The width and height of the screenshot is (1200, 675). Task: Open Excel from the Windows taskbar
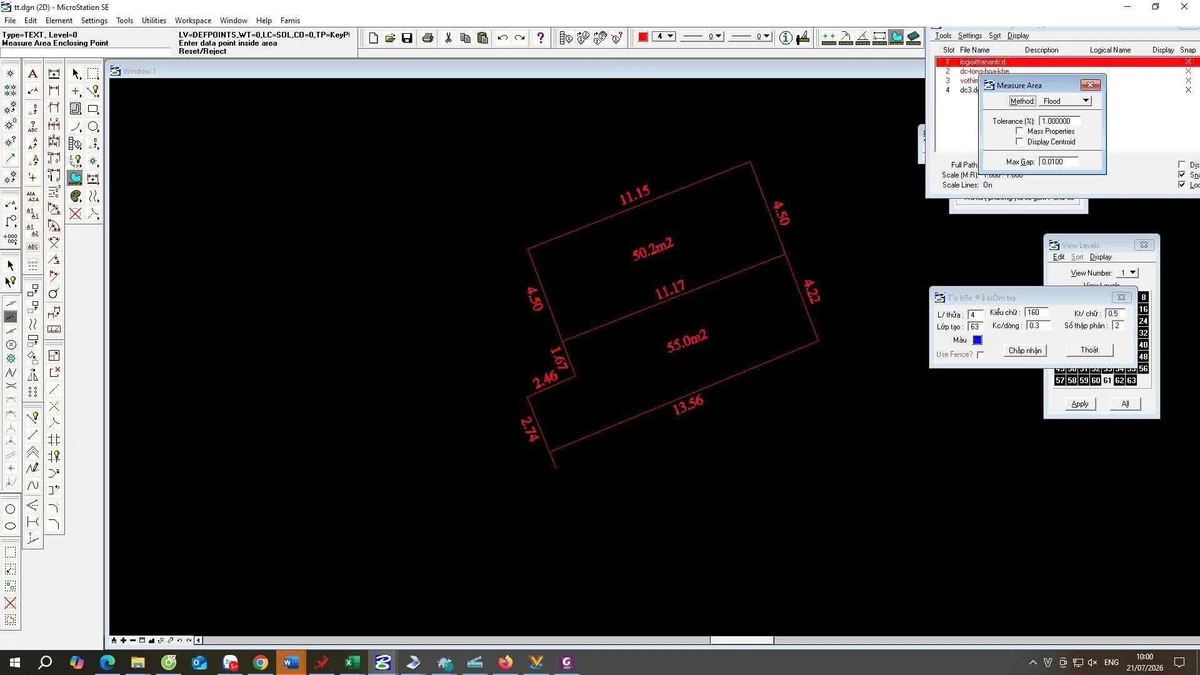click(x=352, y=662)
